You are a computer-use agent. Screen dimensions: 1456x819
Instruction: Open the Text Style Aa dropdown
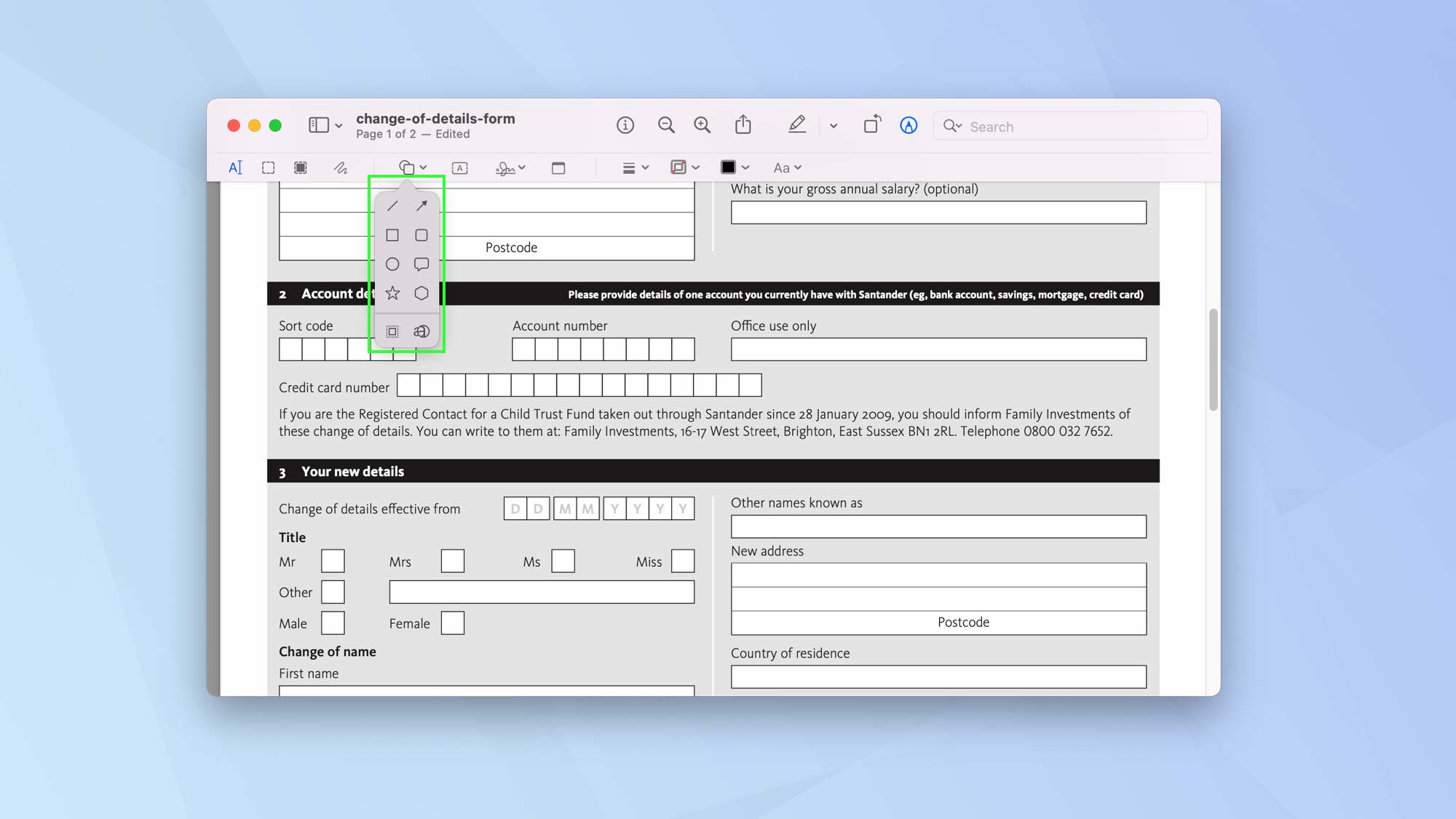pos(787,167)
